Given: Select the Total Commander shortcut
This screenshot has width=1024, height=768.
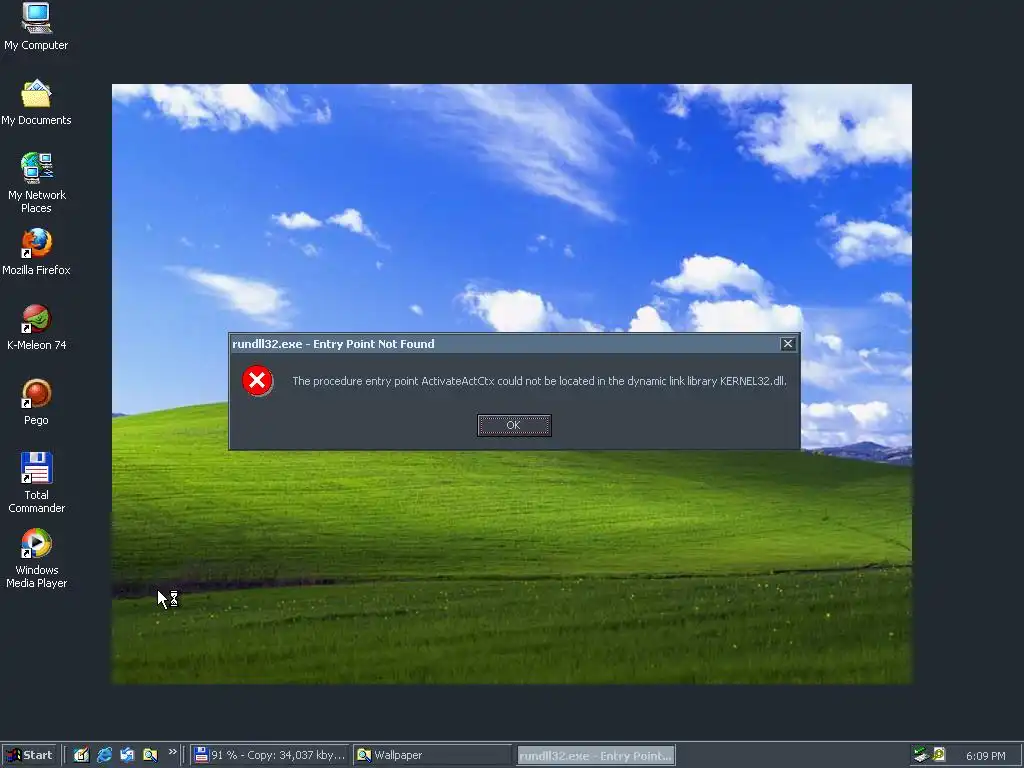Looking at the screenshot, I should 36,483.
